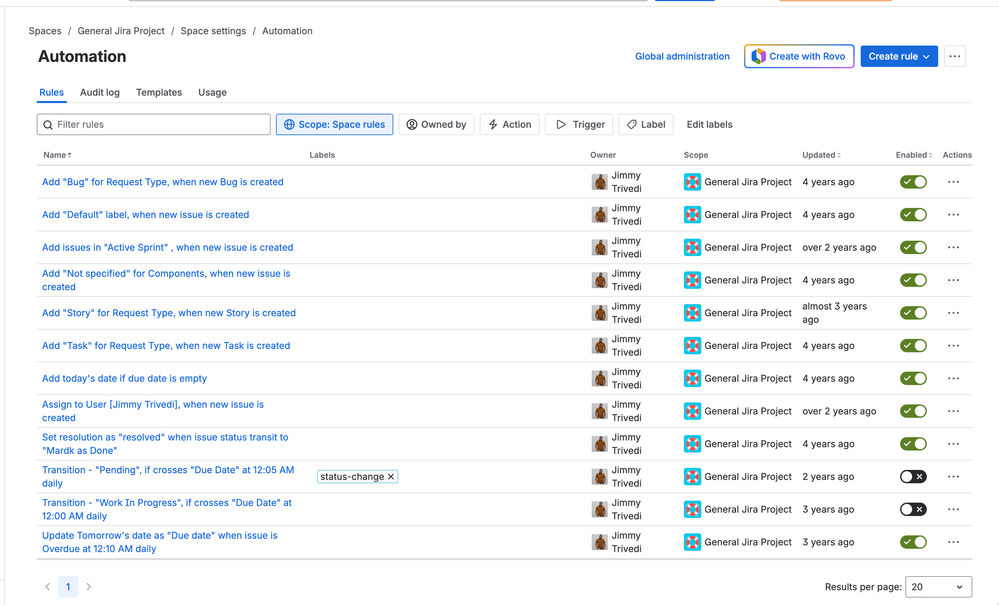Disable the Set resolution as "resolved" rule
The width and height of the screenshot is (999, 605).
[x=913, y=444]
